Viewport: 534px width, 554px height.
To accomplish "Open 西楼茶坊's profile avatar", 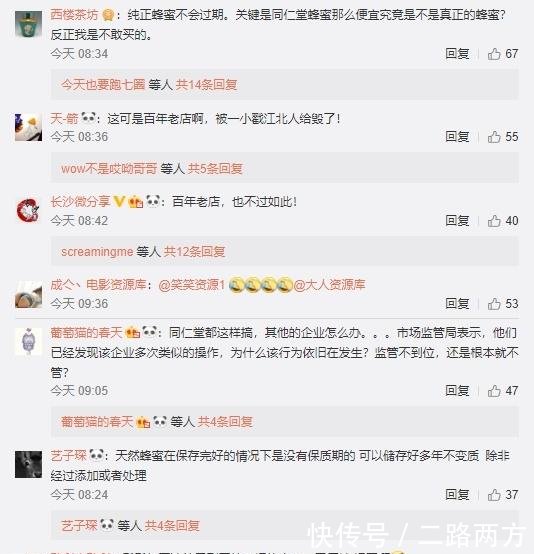I will 29,24.
